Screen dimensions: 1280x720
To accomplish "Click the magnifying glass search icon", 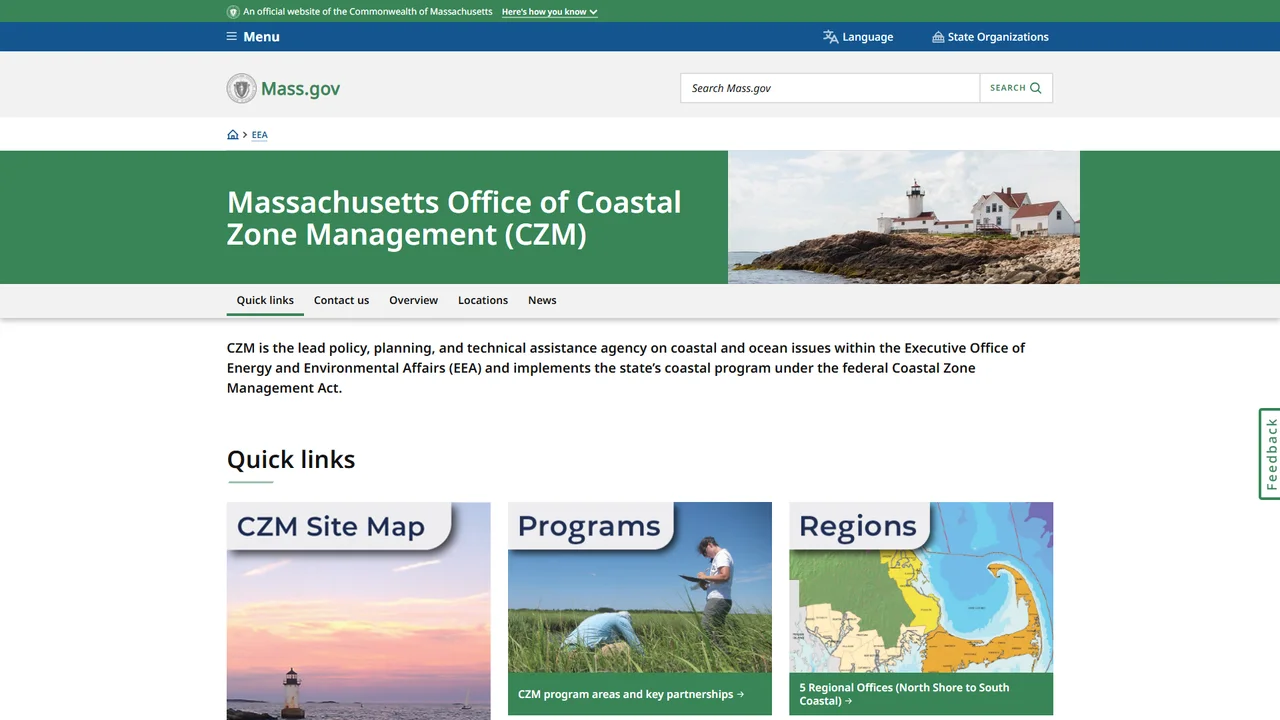I will 1036,88.
